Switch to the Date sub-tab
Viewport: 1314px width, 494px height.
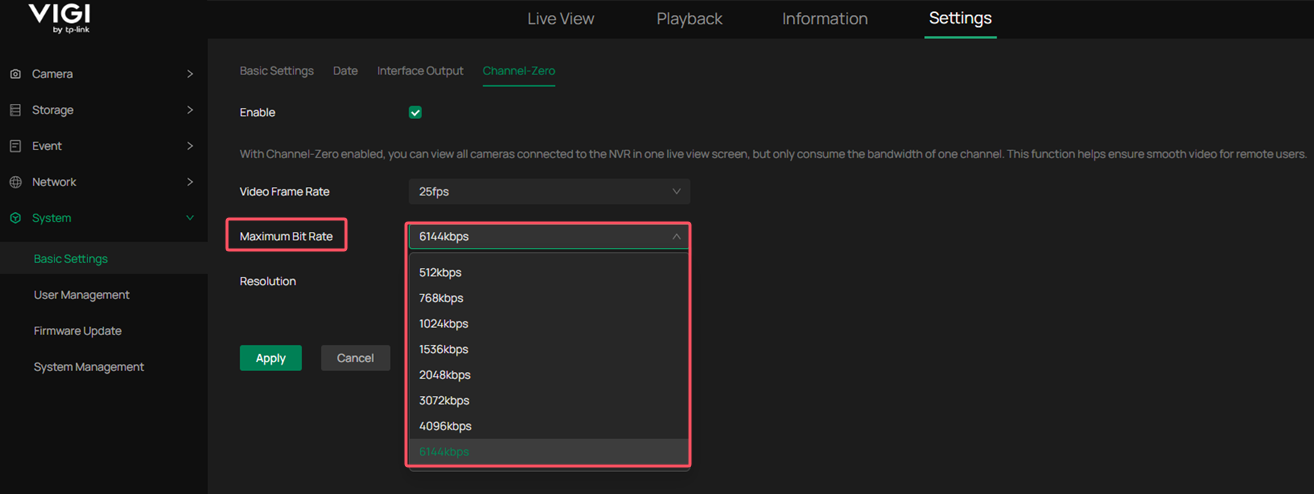pyautogui.click(x=345, y=71)
